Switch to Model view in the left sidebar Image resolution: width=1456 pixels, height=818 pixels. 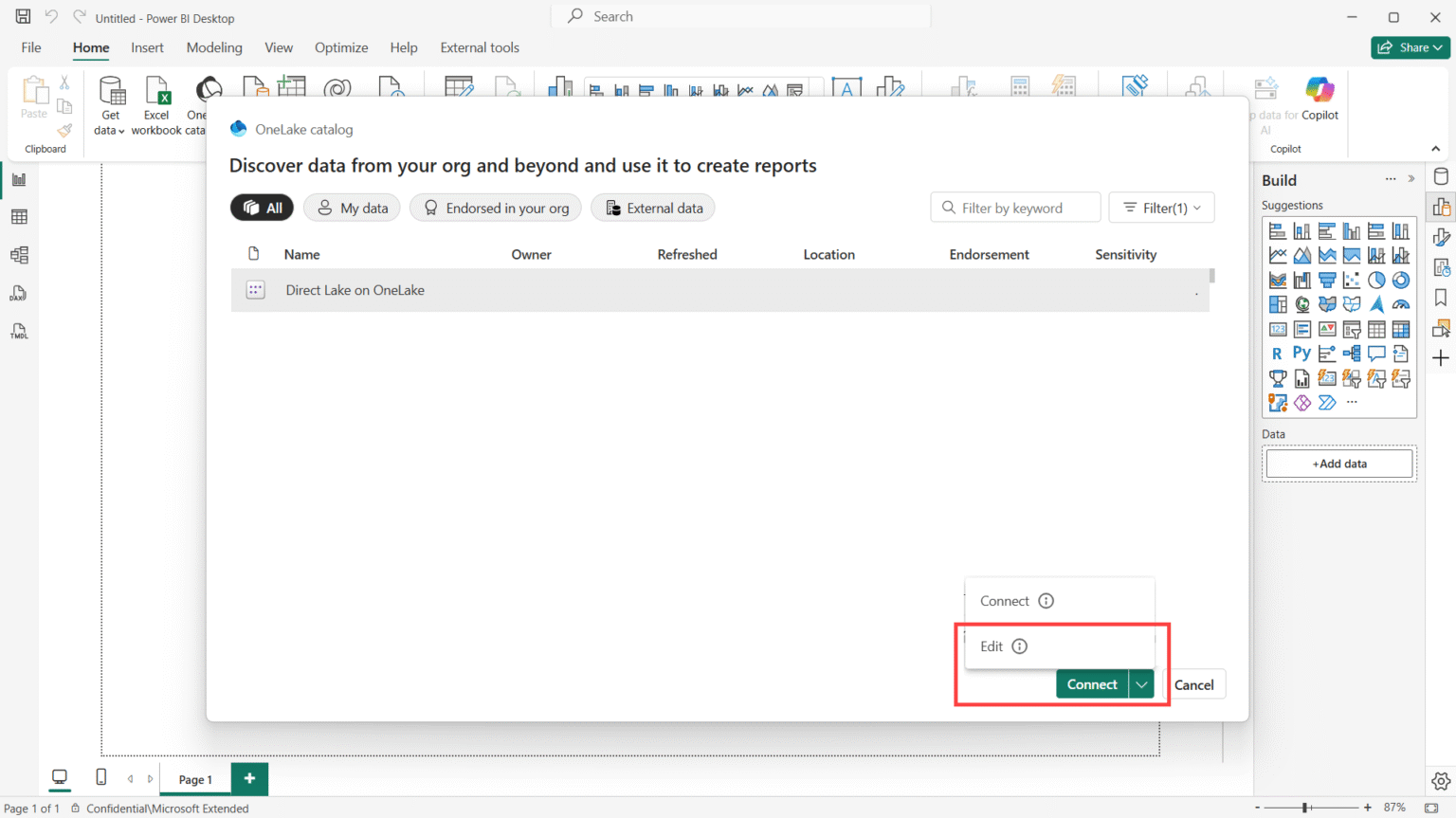[21, 254]
